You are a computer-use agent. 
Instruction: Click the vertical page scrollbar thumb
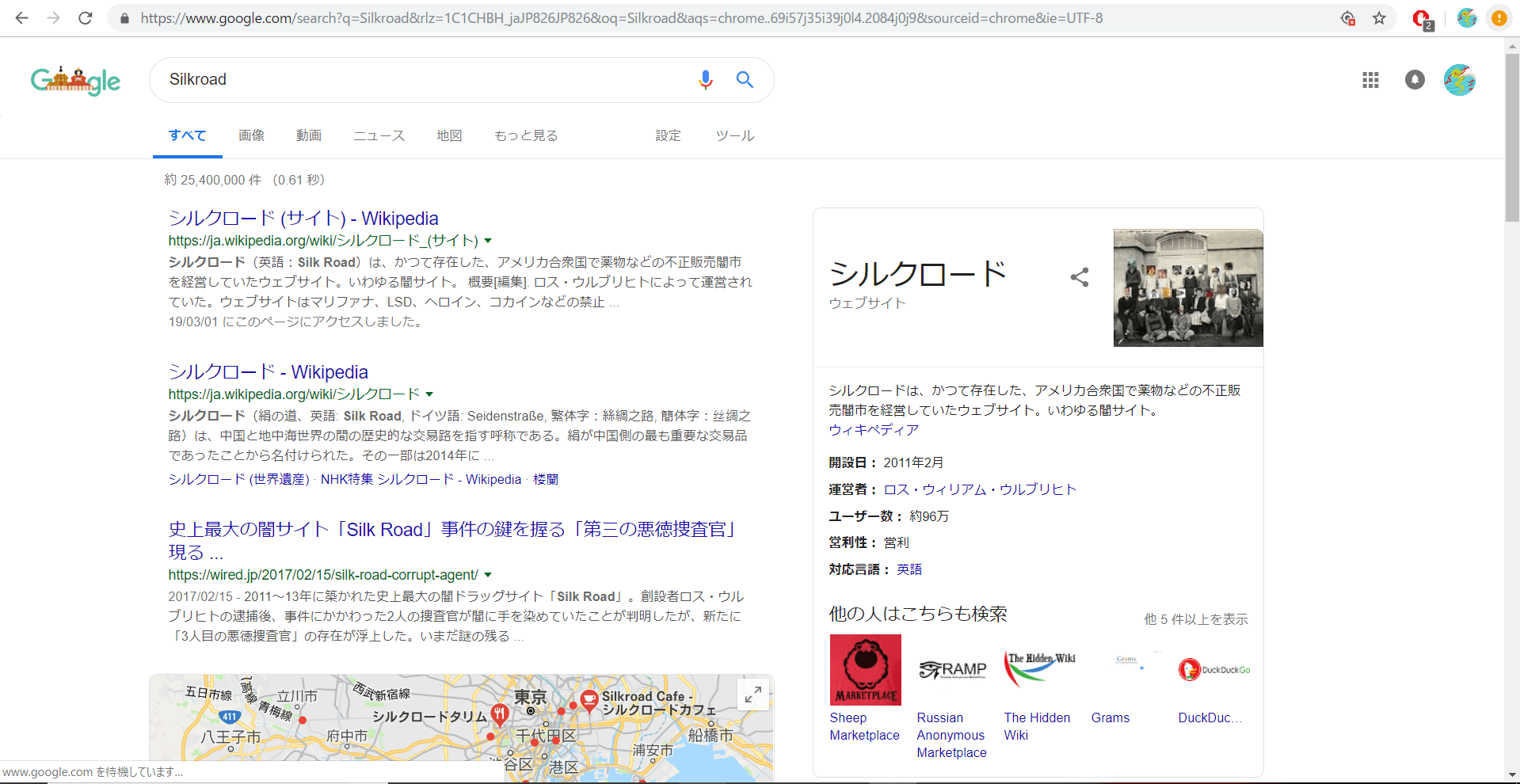[x=1512, y=139]
